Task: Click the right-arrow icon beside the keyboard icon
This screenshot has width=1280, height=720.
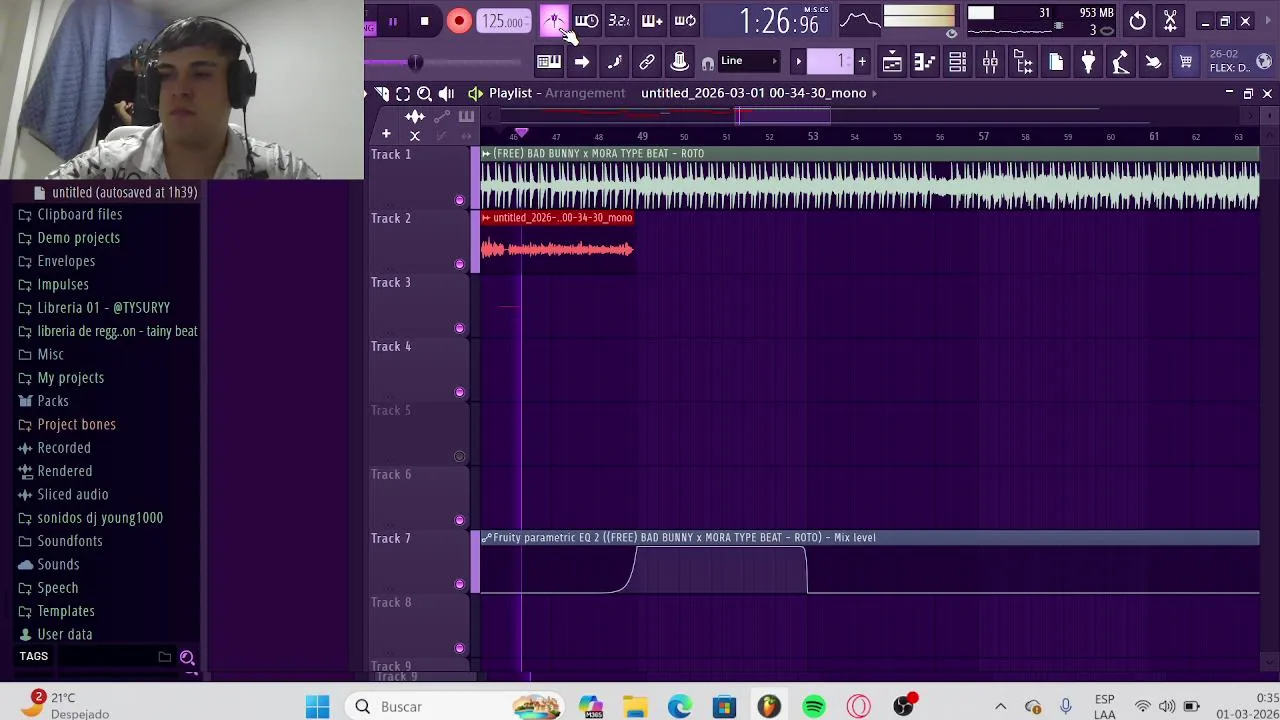Action: [x=581, y=62]
